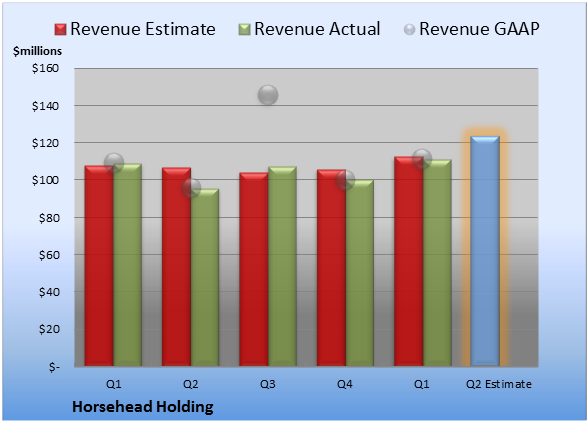Click the green Revenue Actual legend marker
588x422 pixels.
click(244, 29)
